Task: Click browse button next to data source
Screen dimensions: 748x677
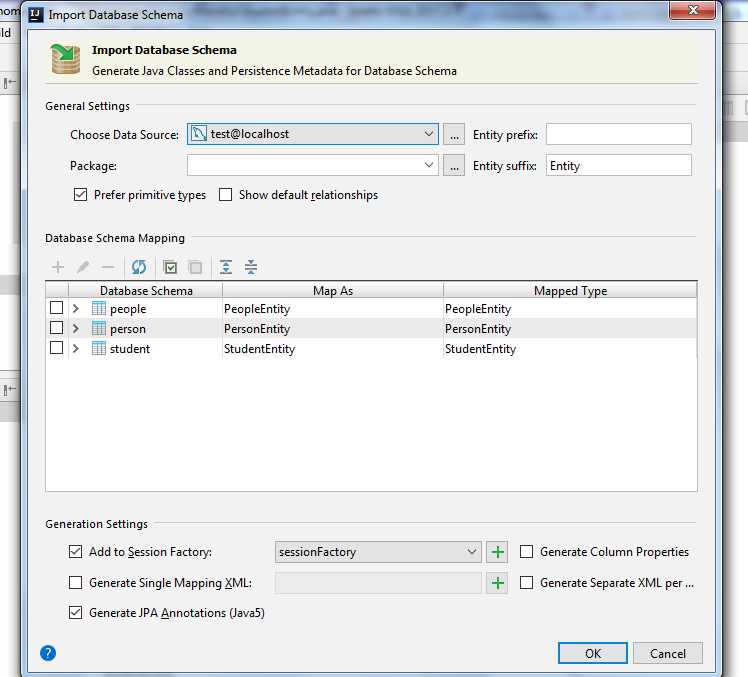Action: click(454, 135)
